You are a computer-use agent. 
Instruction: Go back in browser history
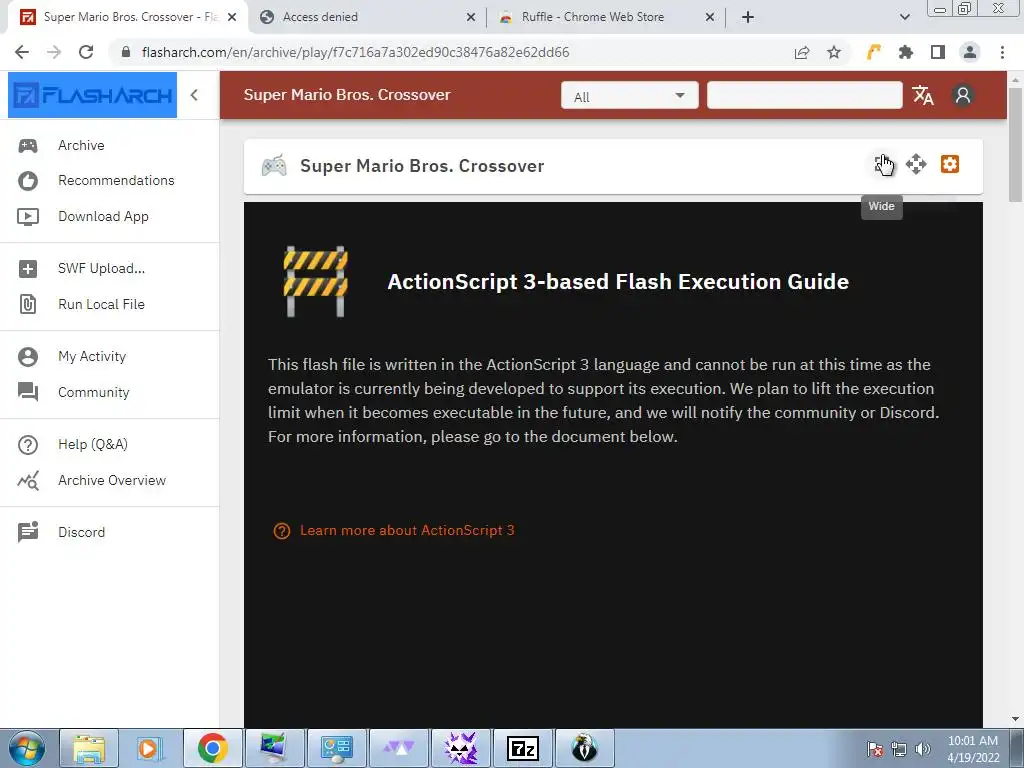tap(22, 52)
